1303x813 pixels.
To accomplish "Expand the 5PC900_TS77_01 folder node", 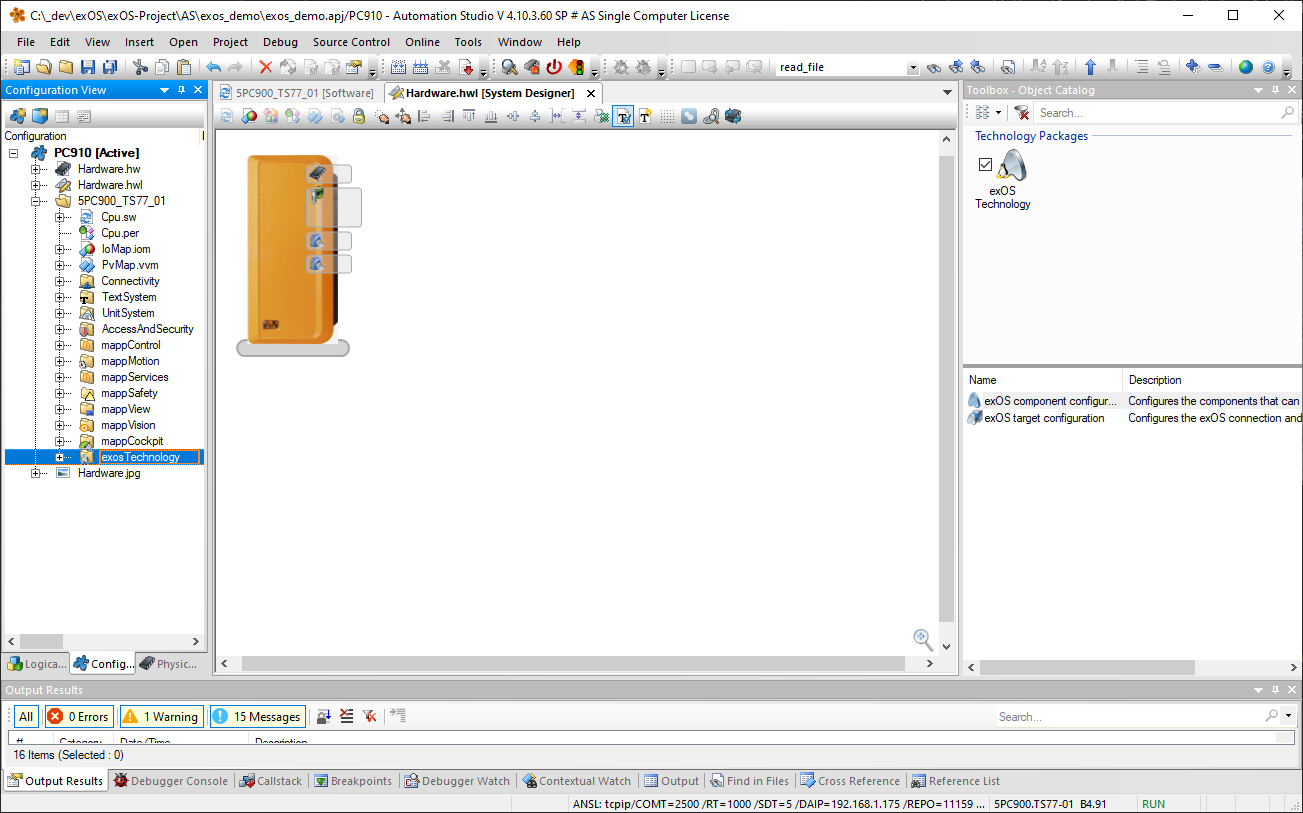I will tap(37, 201).
